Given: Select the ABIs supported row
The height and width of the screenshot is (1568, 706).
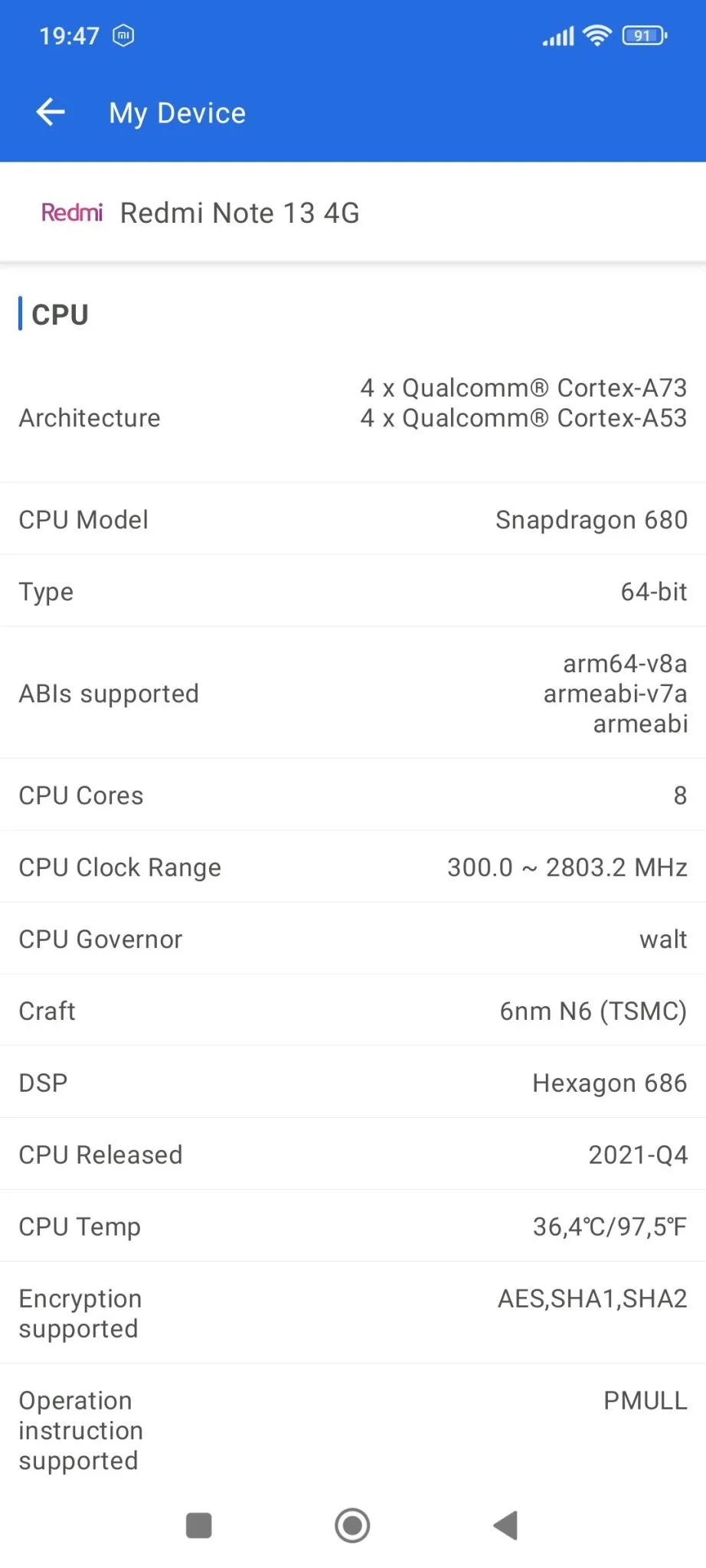Looking at the screenshot, I should (x=352, y=694).
